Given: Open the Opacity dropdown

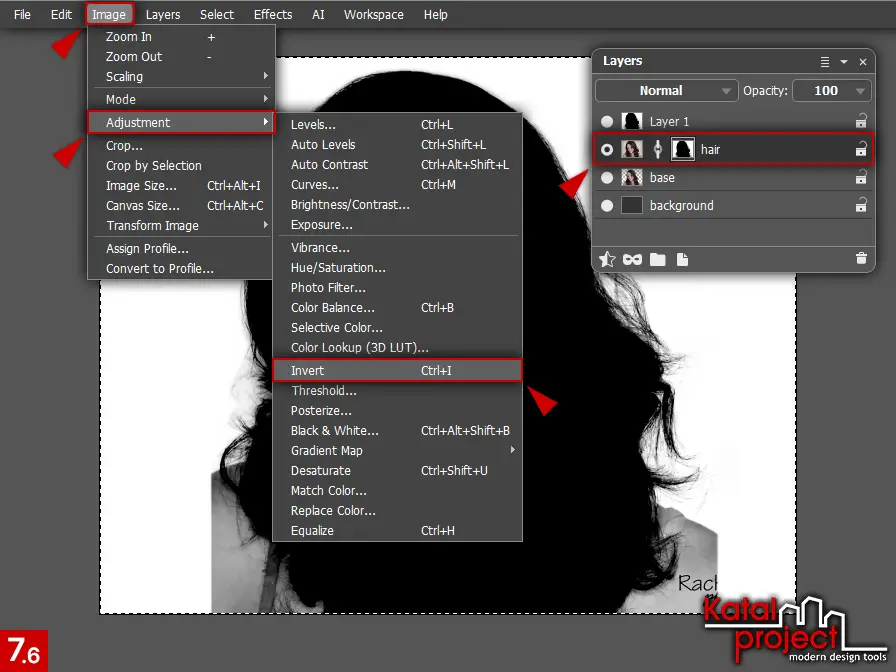Looking at the screenshot, I should tap(832, 90).
